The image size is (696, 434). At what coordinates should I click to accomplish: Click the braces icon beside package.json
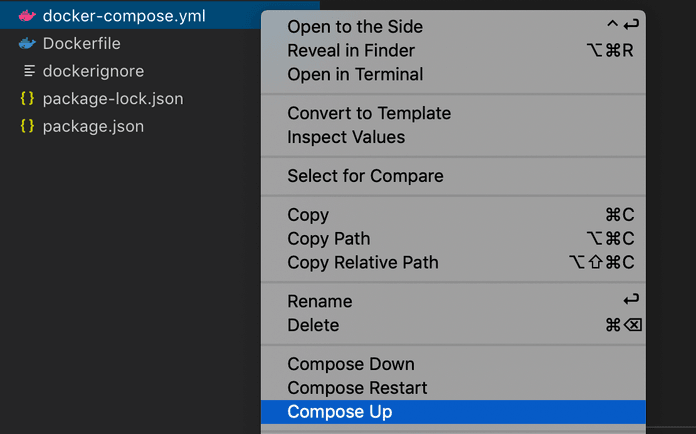(x=27, y=126)
